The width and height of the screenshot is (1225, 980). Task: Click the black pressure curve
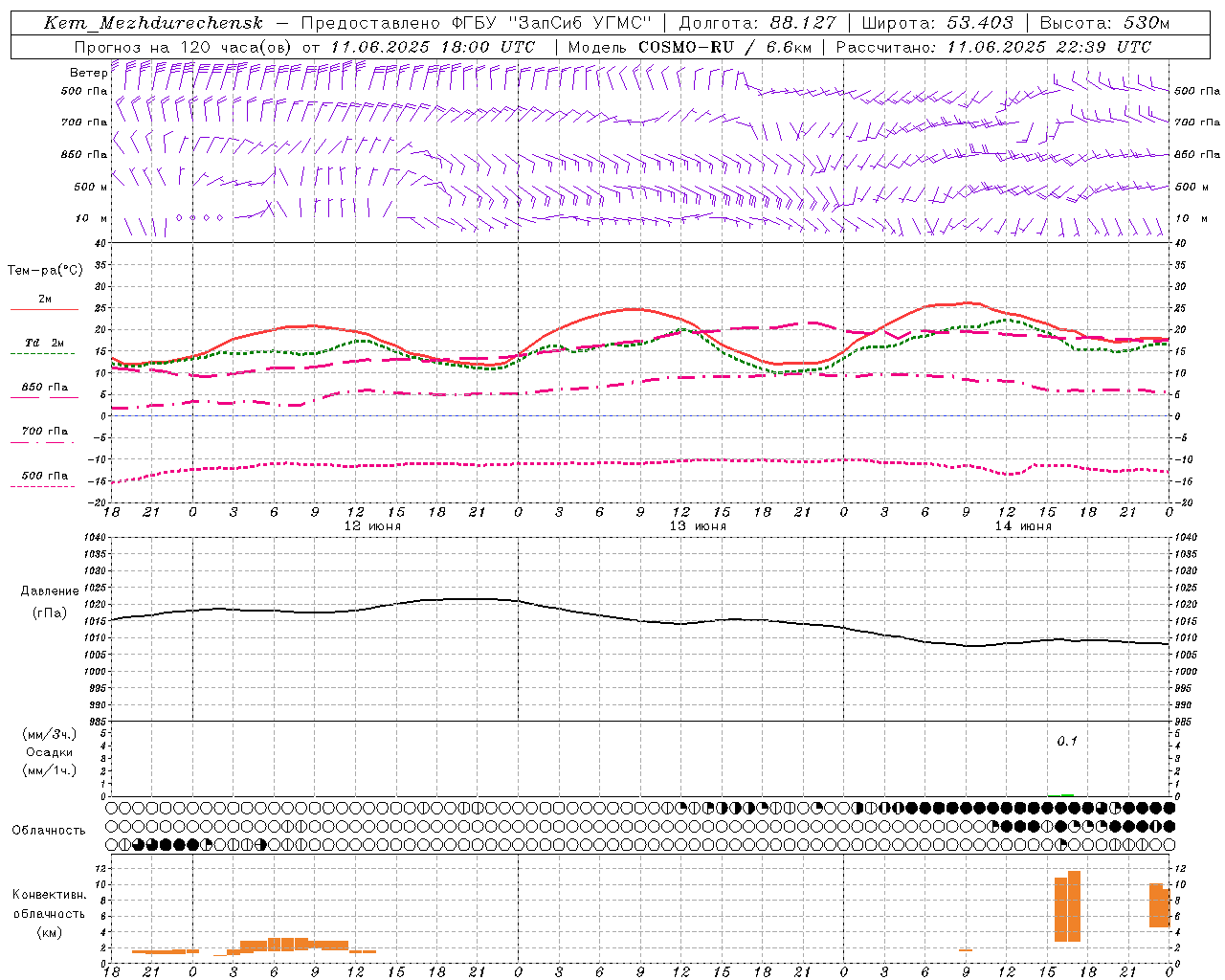pos(639,619)
